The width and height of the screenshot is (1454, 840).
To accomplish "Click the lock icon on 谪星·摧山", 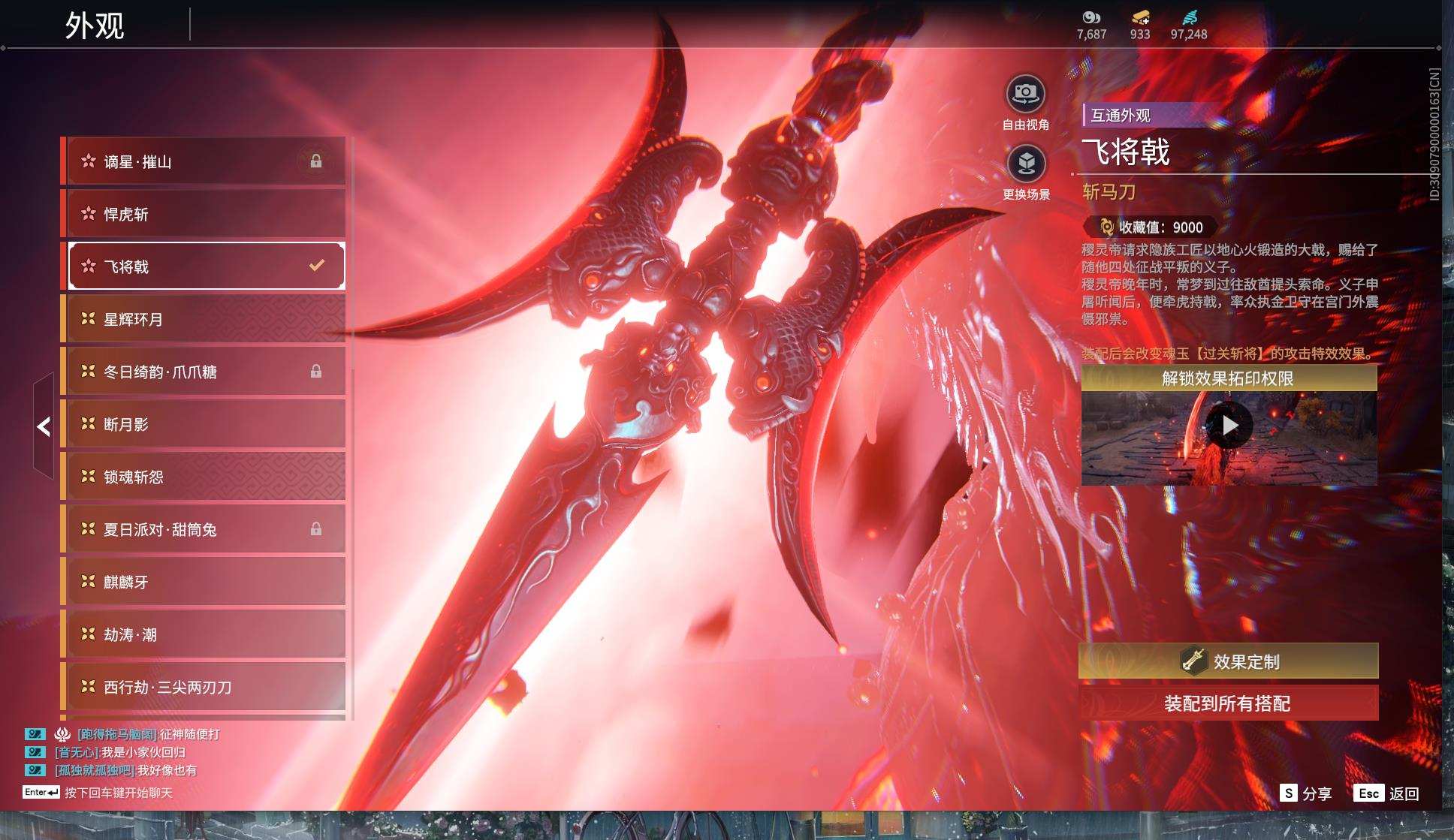I will point(316,161).
